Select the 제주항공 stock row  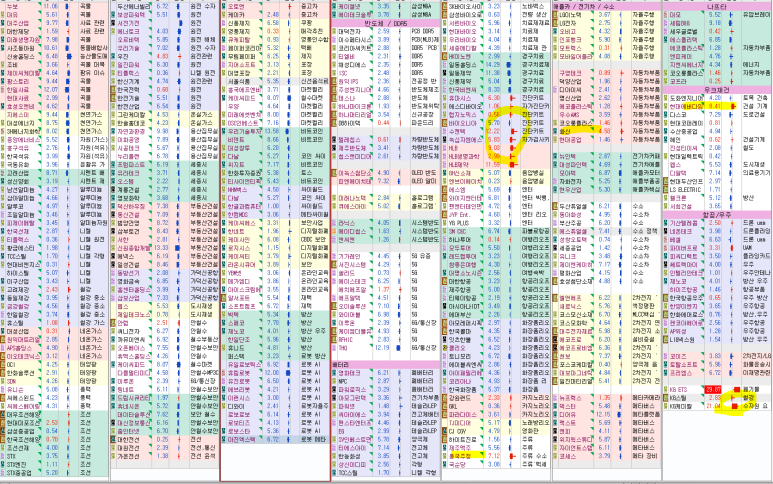(x=496, y=290)
